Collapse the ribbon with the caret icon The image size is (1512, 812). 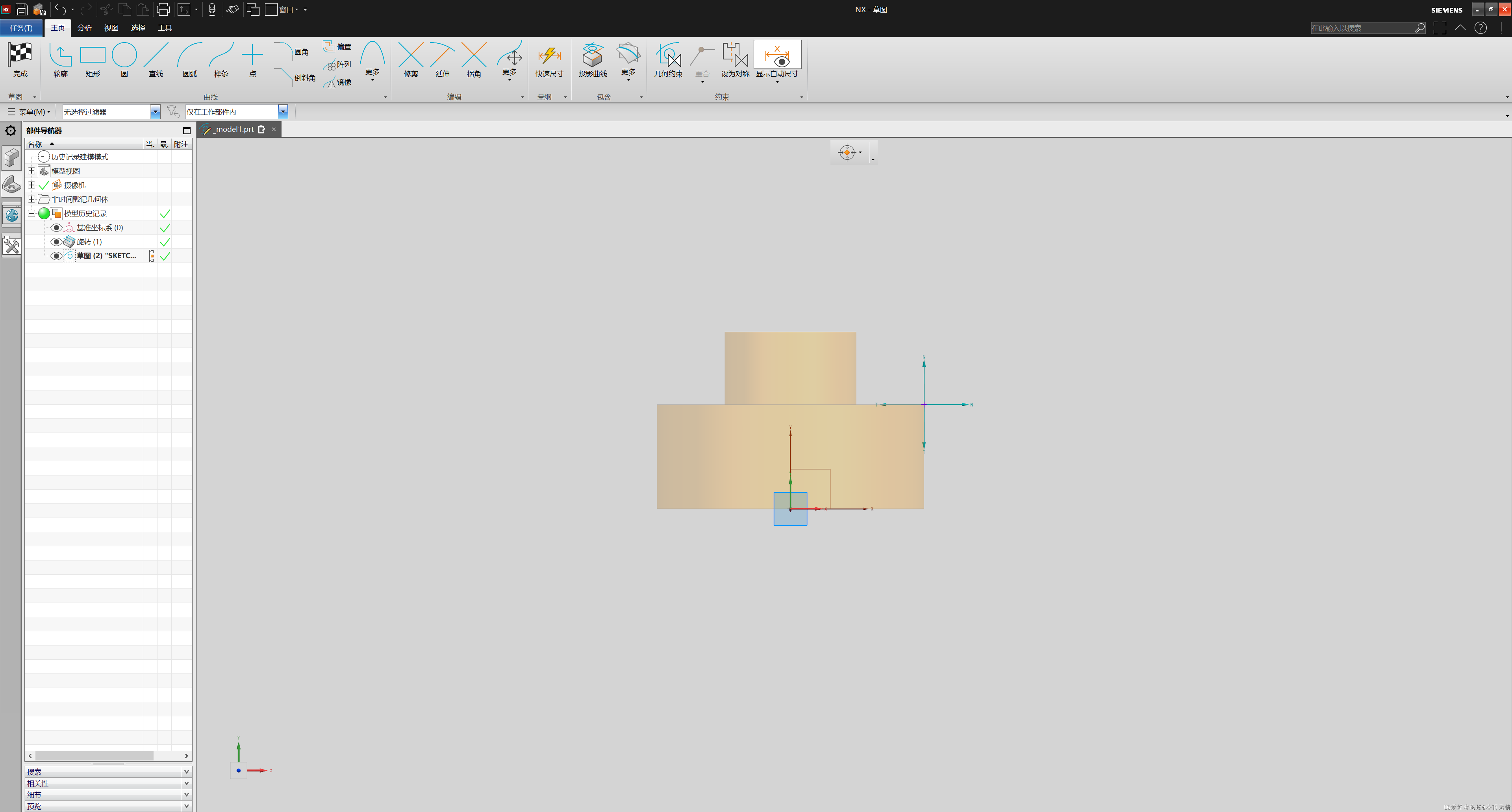pyautogui.click(x=1460, y=28)
